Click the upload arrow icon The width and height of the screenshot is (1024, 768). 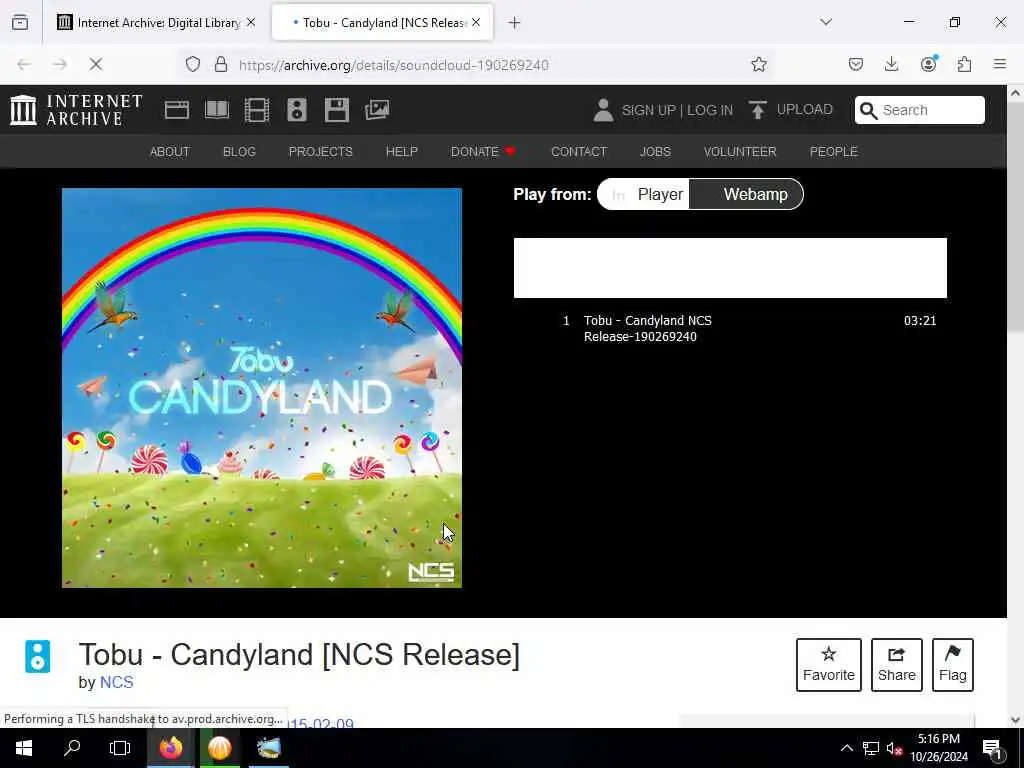(758, 110)
